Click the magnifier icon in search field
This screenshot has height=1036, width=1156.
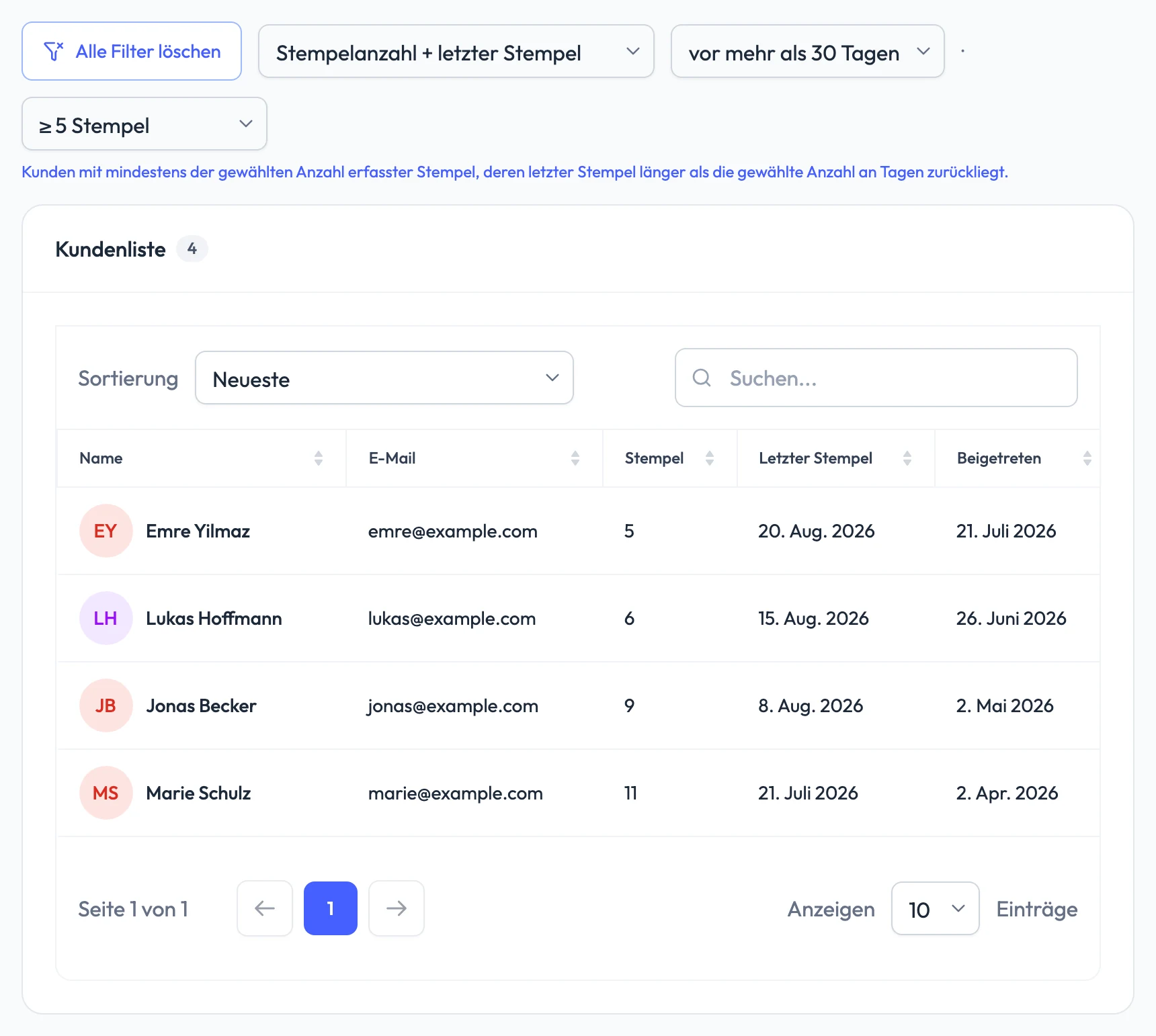pyautogui.click(x=702, y=378)
